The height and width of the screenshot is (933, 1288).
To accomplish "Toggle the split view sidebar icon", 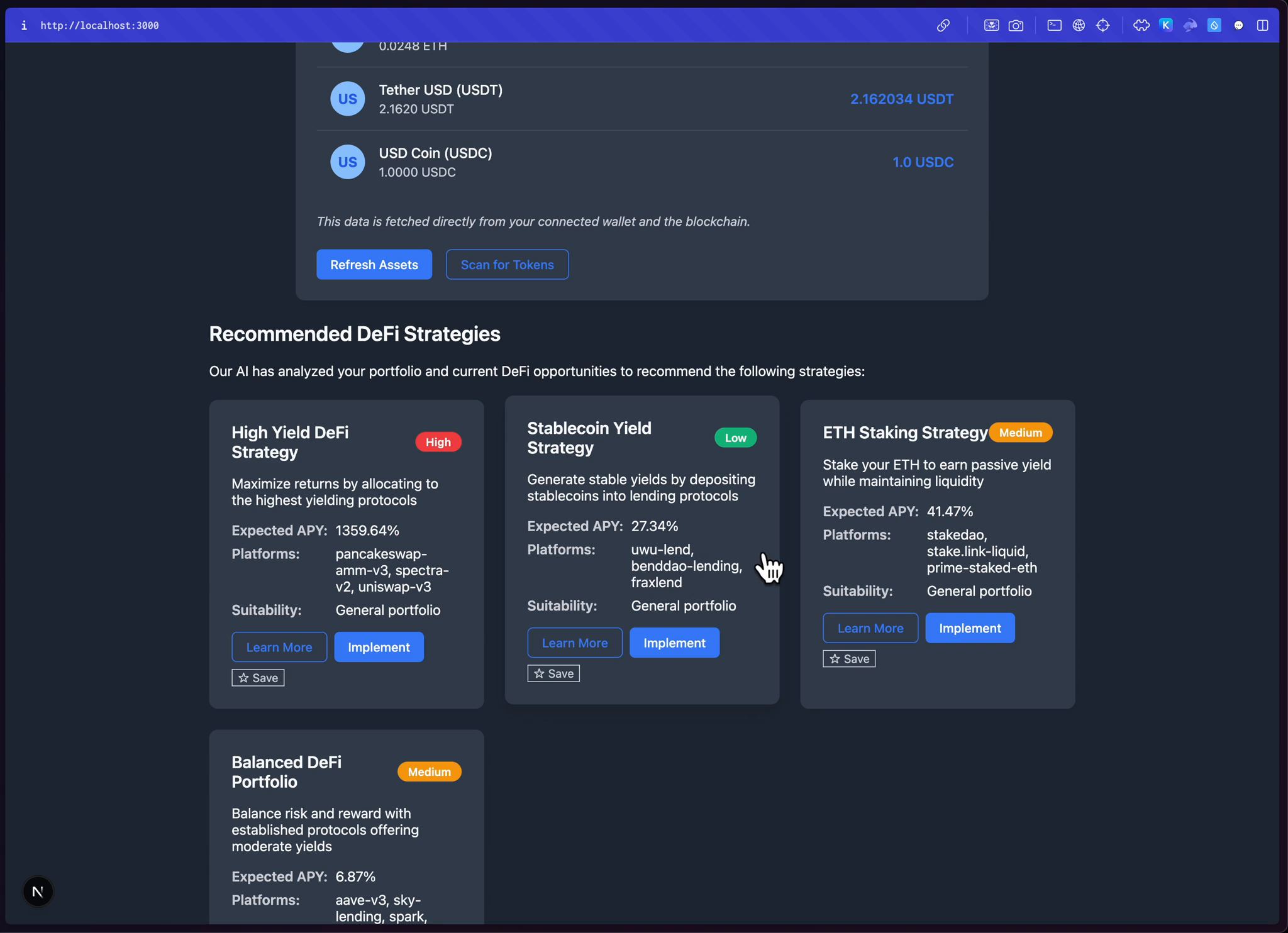I will click(x=1262, y=25).
